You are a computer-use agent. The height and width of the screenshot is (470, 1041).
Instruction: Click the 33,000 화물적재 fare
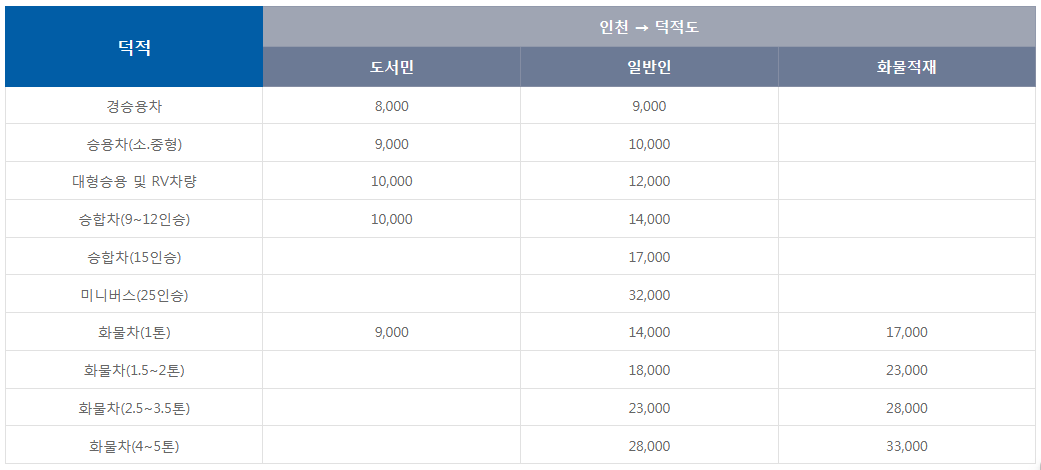point(906,446)
